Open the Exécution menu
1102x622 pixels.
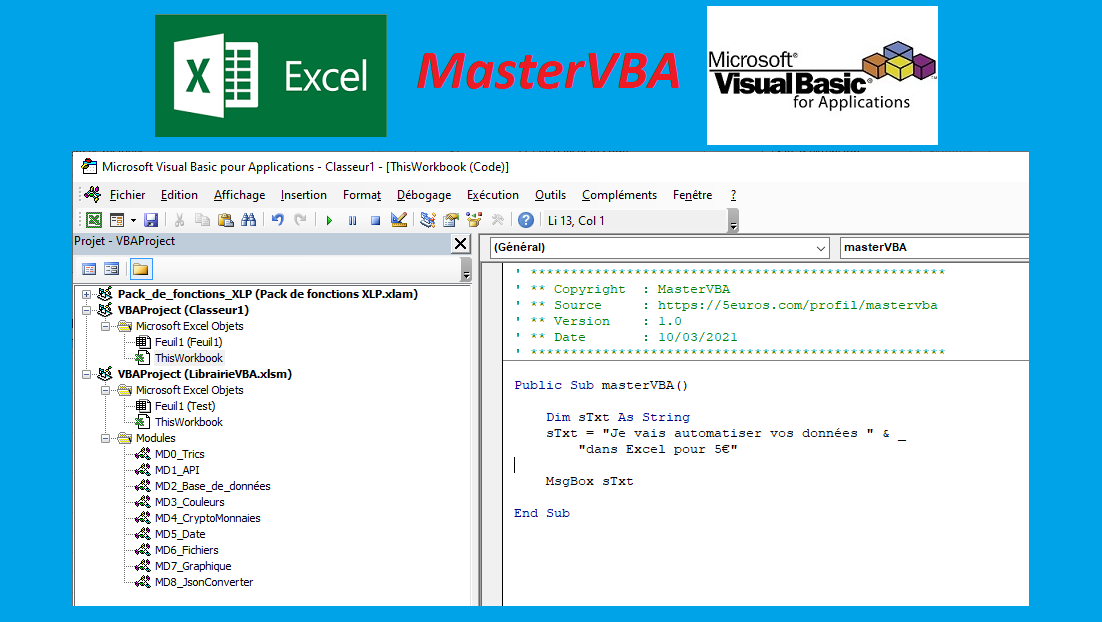(493, 195)
